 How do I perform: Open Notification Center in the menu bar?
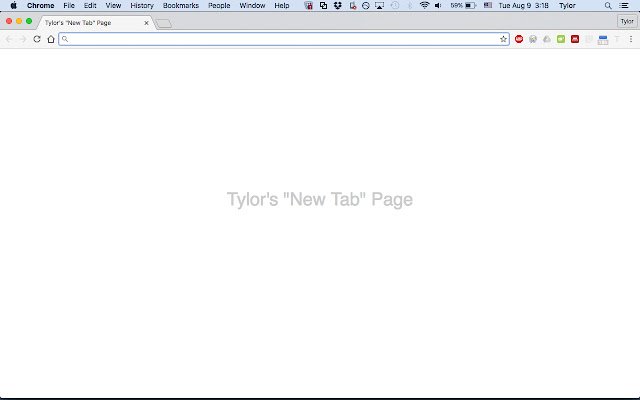point(624,6)
